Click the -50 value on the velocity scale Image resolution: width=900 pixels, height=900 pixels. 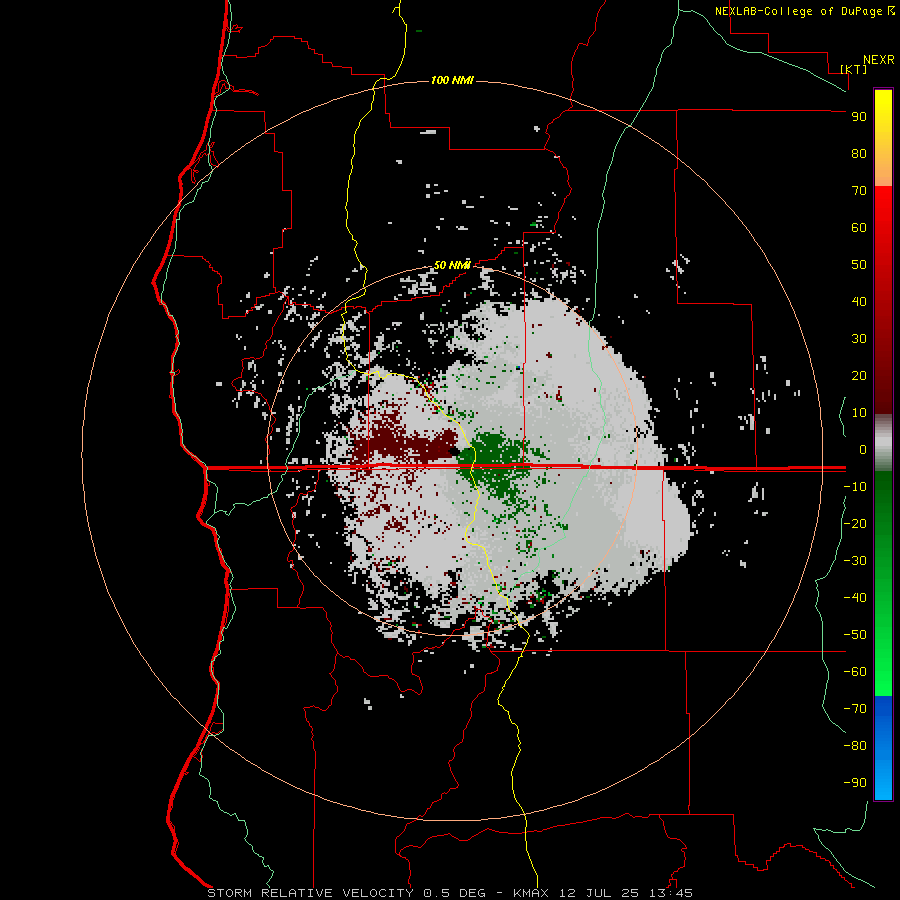(855, 635)
